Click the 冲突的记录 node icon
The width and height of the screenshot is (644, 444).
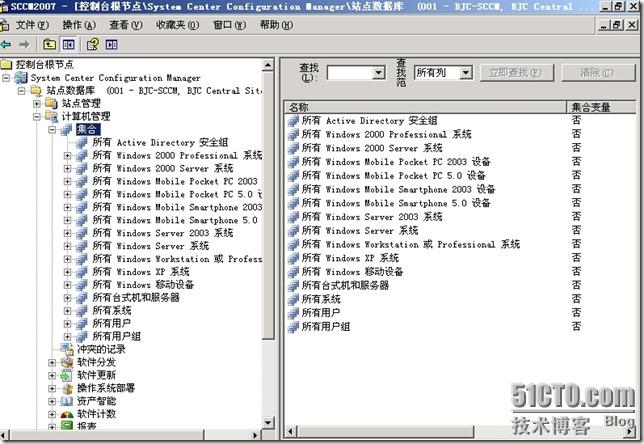click(67, 349)
